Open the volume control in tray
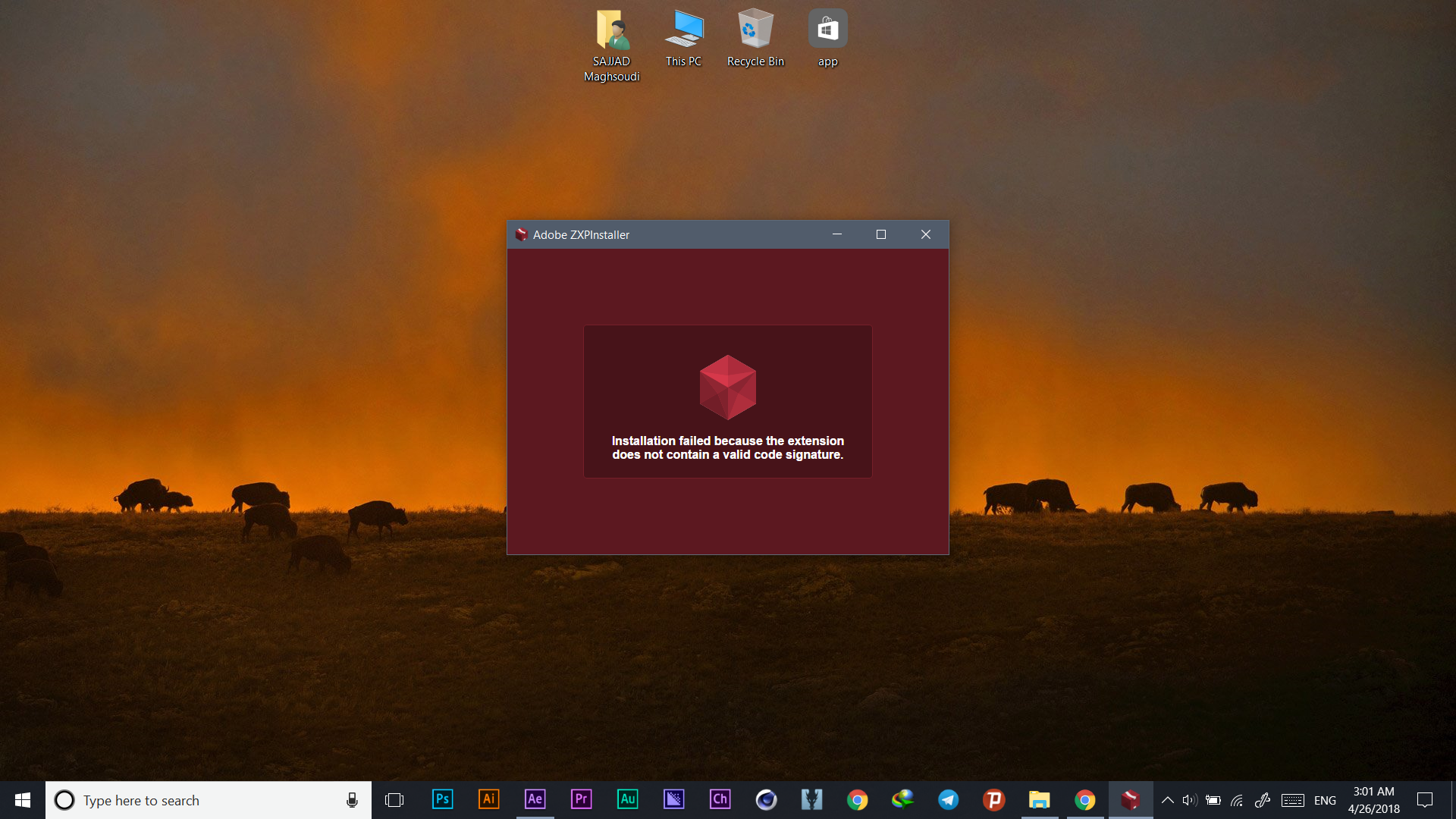This screenshot has height=819, width=1456. click(x=1190, y=800)
